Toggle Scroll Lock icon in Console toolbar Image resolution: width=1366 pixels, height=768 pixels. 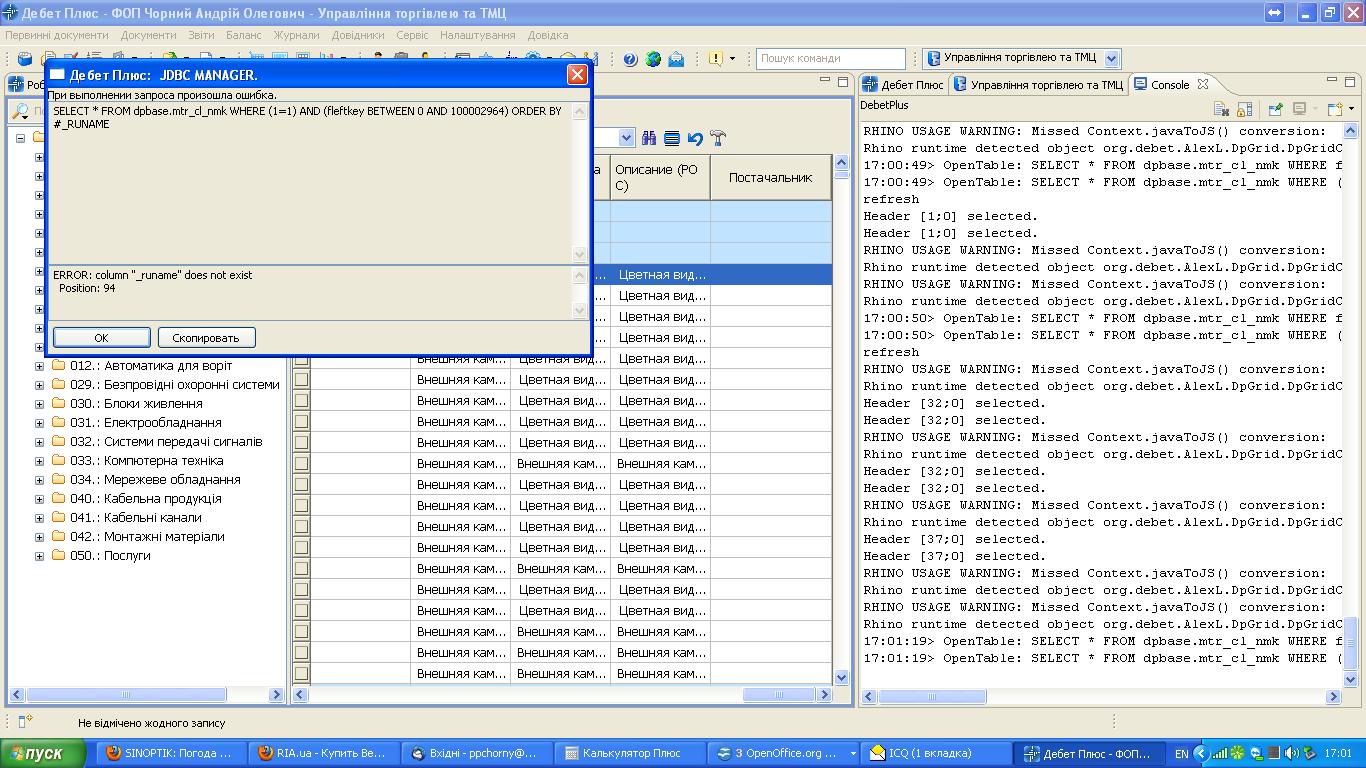tap(1244, 108)
